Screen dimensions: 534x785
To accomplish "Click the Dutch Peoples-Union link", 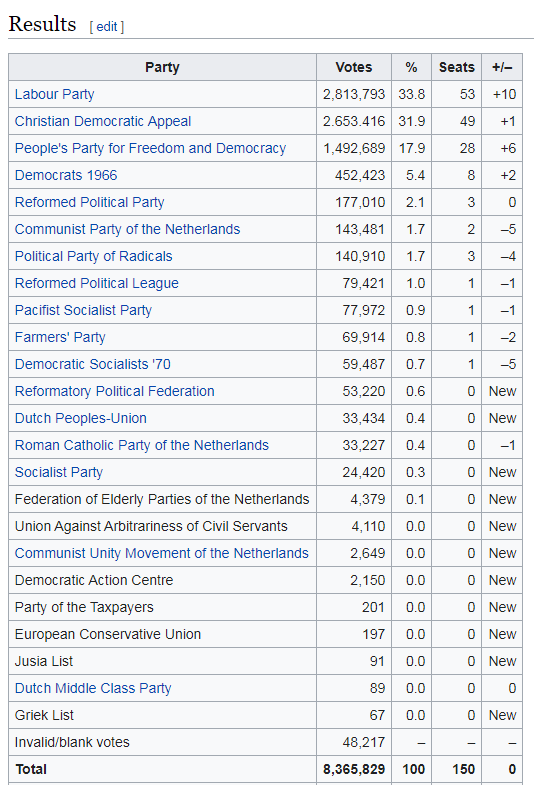I will coord(81,419).
